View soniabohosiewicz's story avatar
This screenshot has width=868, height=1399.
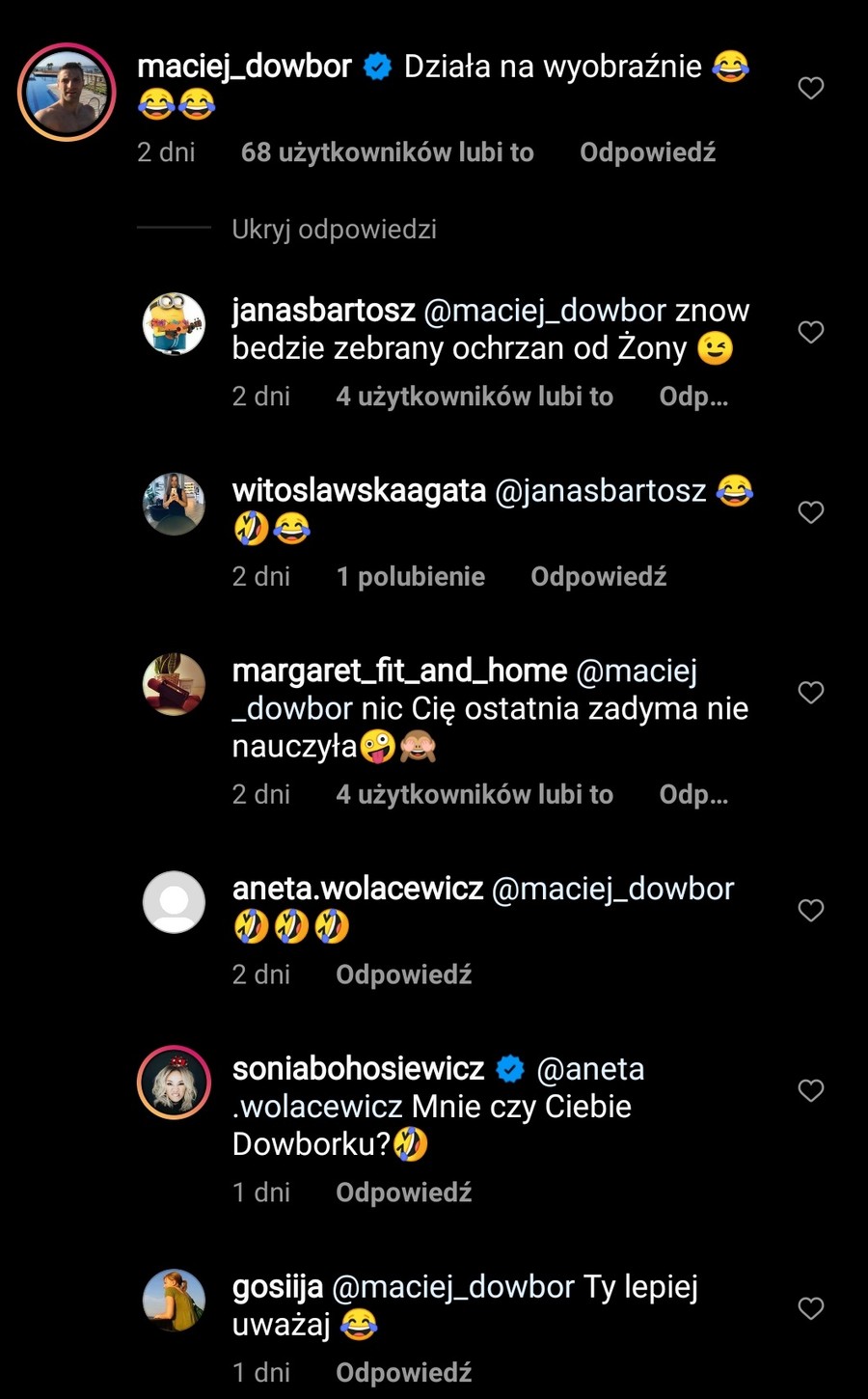(x=174, y=1082)
